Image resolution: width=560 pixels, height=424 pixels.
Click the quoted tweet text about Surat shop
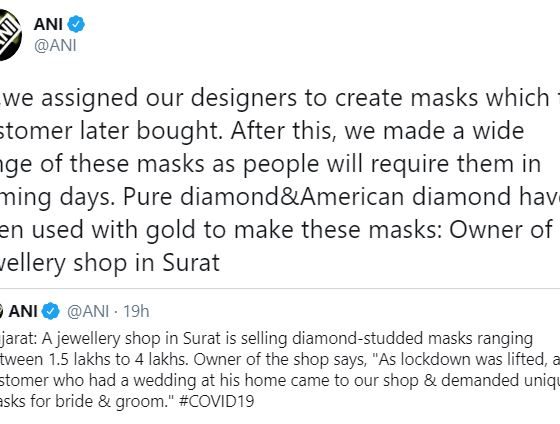280,370
